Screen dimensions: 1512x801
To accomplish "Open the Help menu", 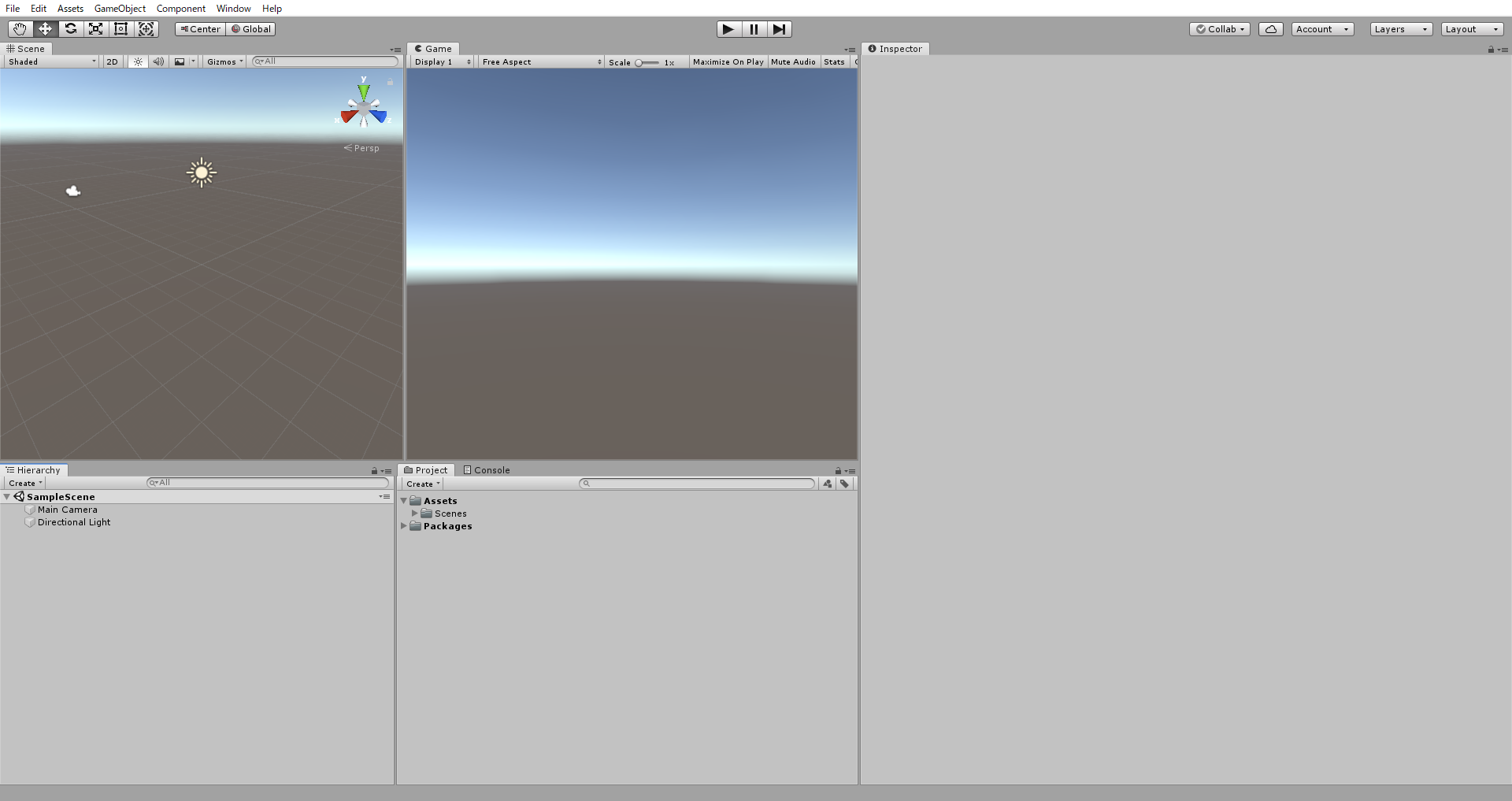I will click(x=272, y=9).
